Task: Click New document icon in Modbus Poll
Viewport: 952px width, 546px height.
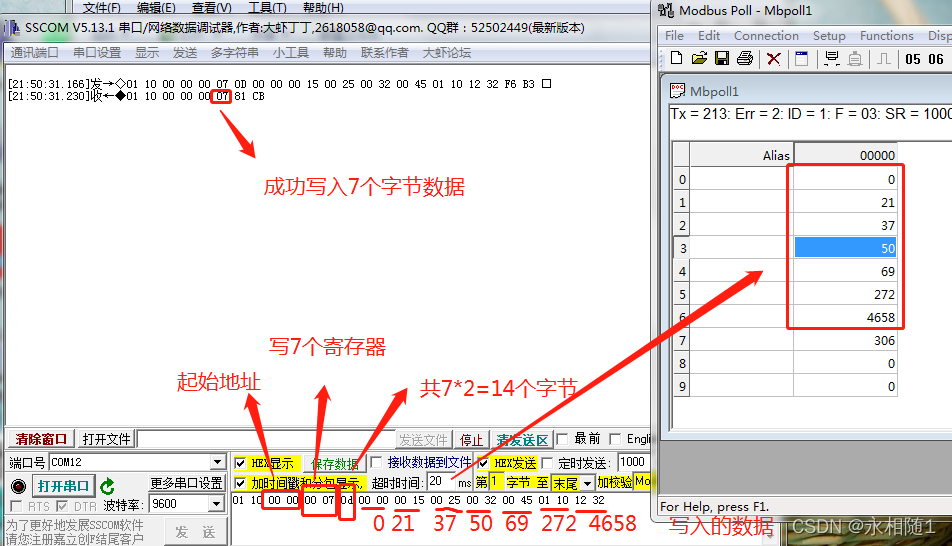Action: (676, 58)
